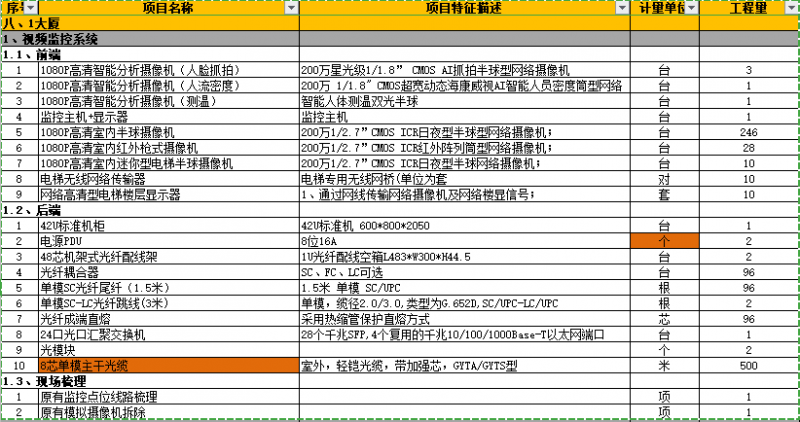The image size is (800, 422).
Task: Open the 项目名称 column filter dropdown
Action: coord(290,8)
